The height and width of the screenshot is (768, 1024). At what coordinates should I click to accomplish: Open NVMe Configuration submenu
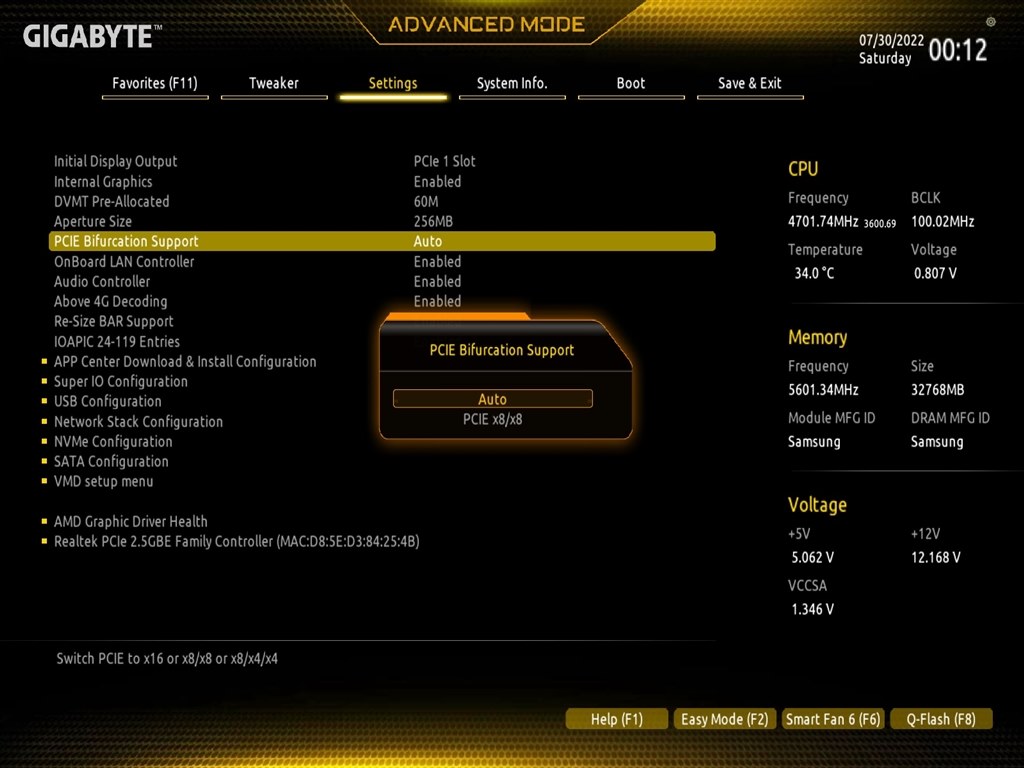[x=113, y=441]
